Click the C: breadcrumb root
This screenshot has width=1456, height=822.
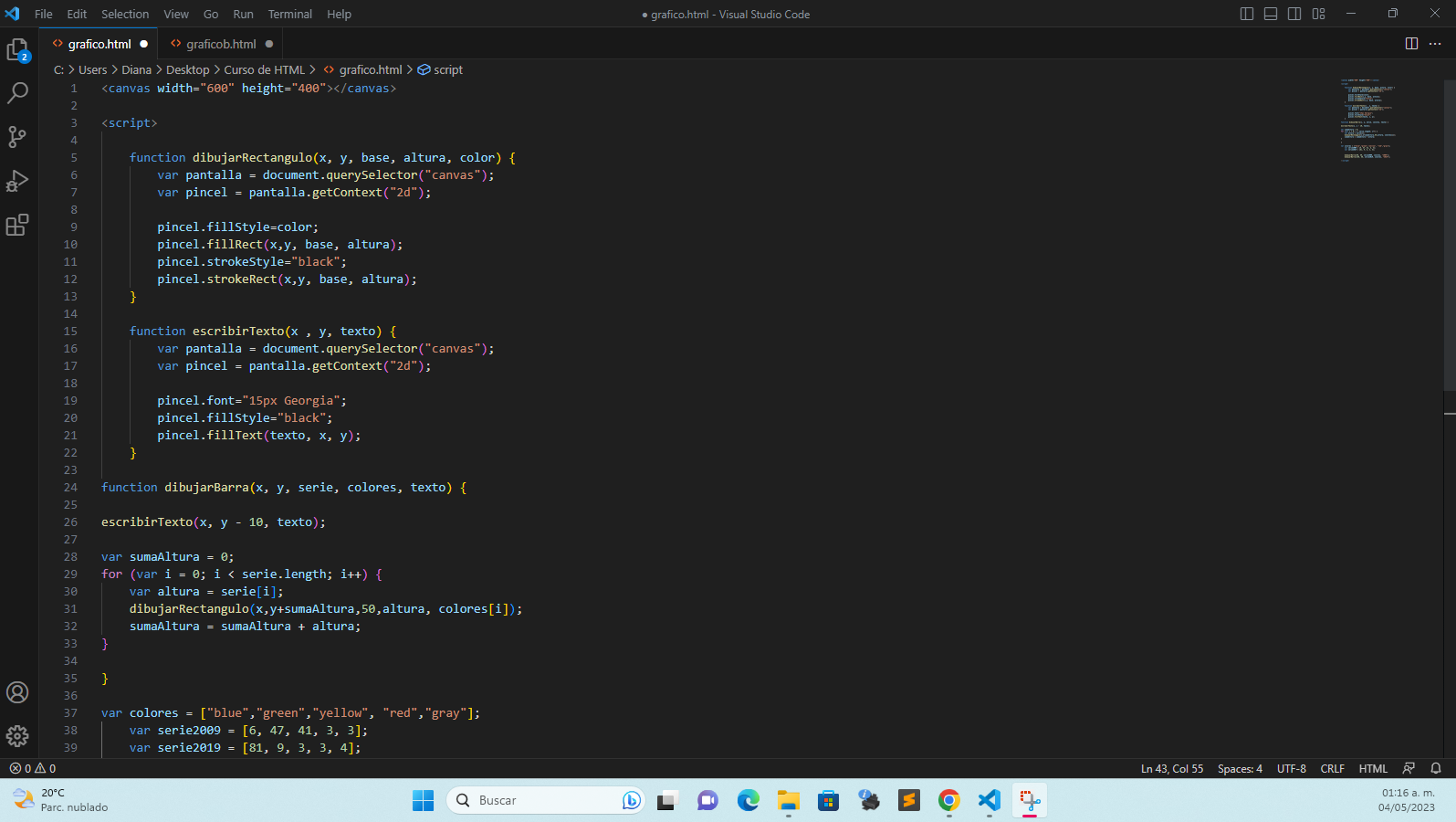click(58, 69)
